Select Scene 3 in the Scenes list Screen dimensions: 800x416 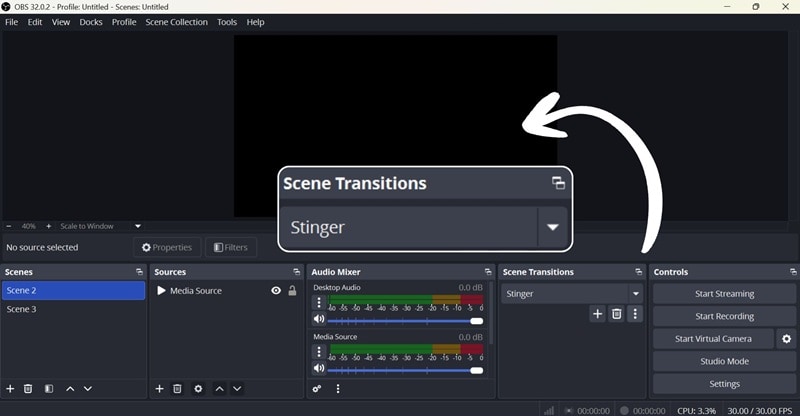click(x=73, y=309)
